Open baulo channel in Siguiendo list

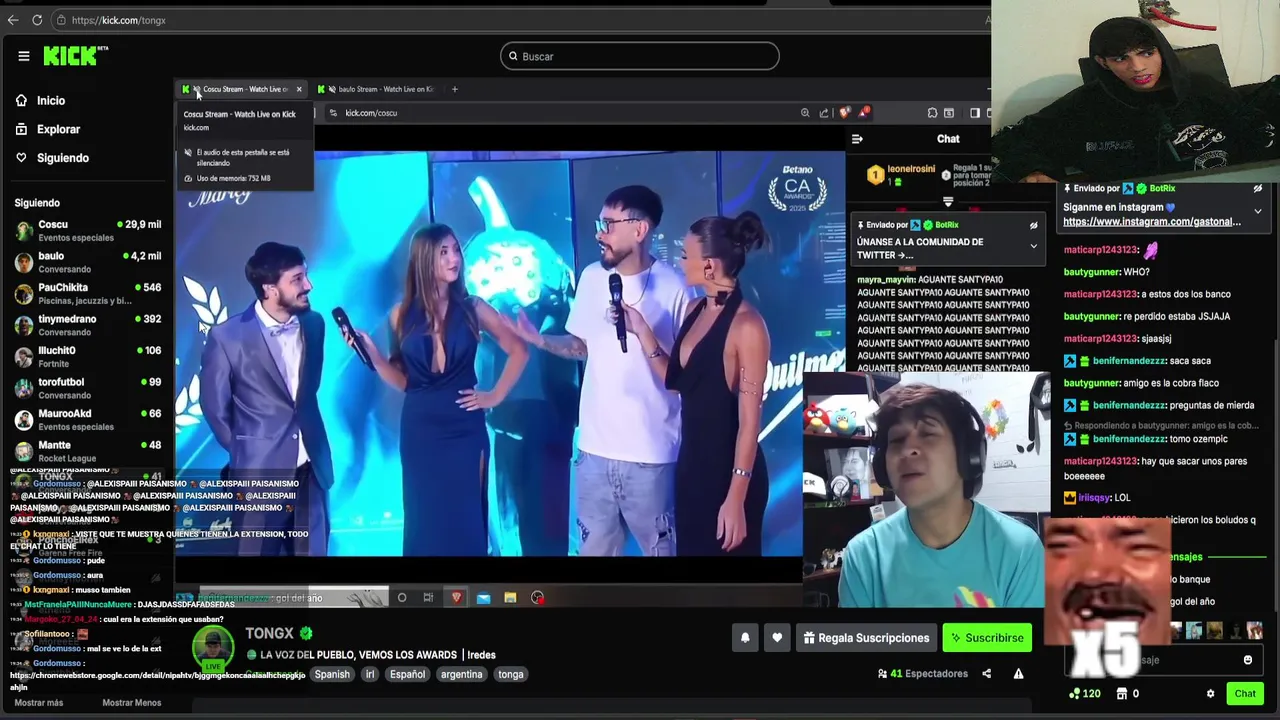coord(88,262)
